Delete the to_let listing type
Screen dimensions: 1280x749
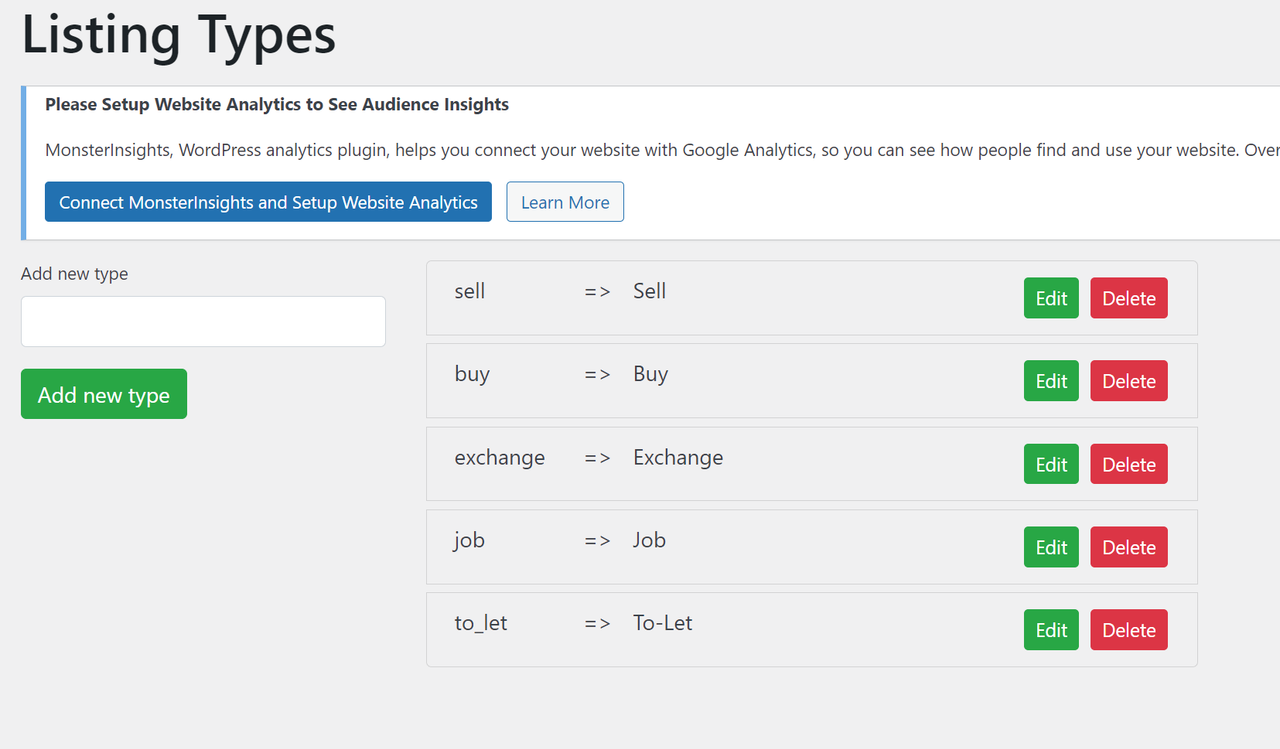tap(1128, 630)
